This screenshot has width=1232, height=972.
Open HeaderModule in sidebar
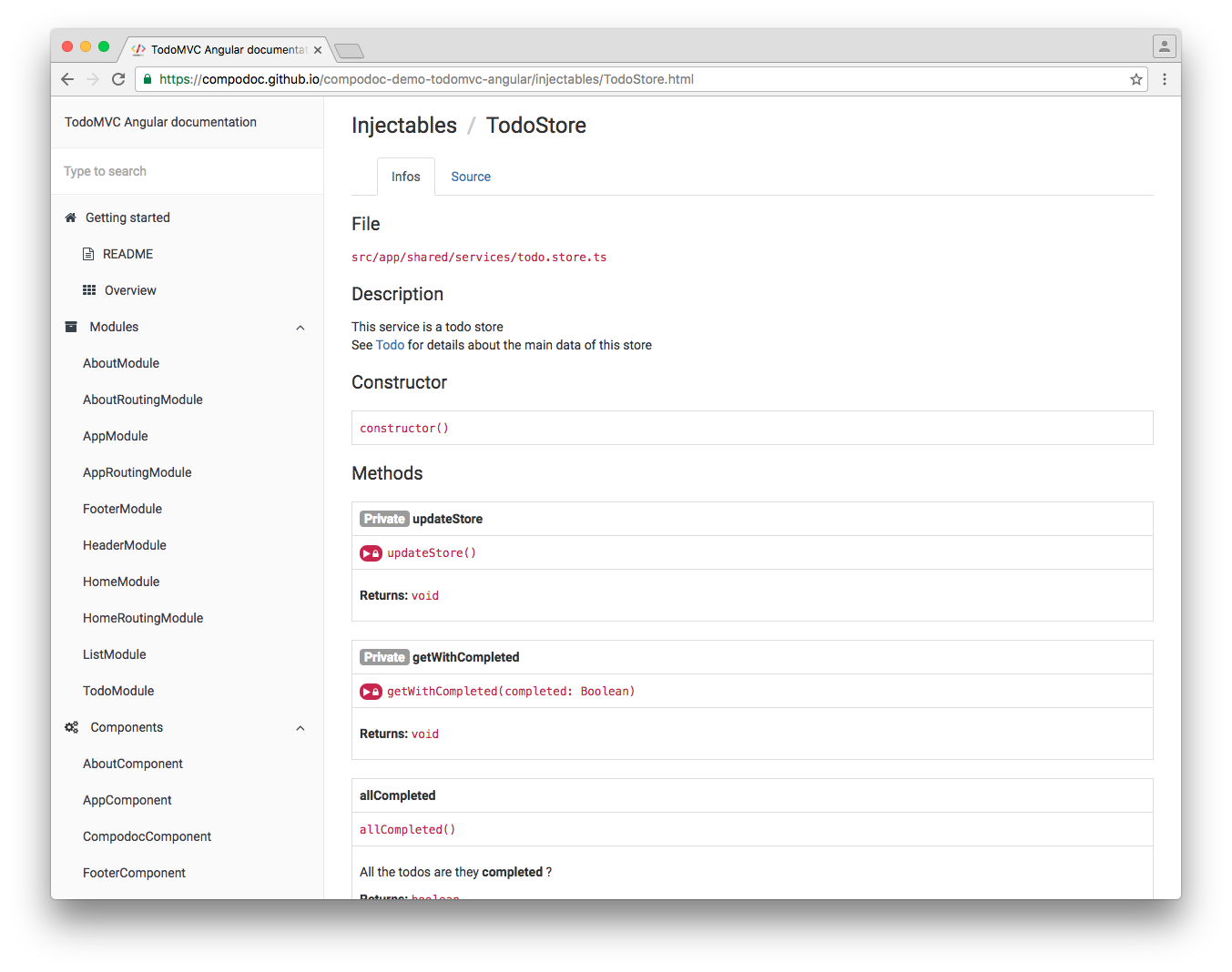tap(125, 545)
